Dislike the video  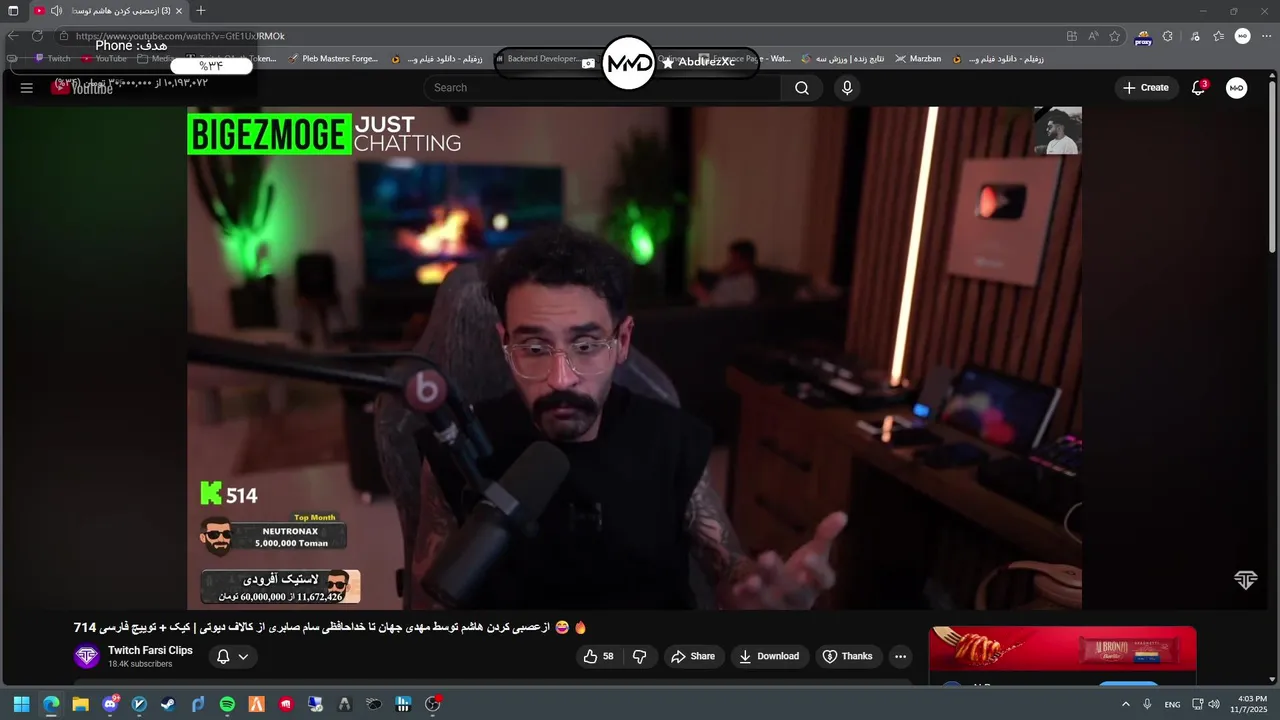click(x=640, y=656)
